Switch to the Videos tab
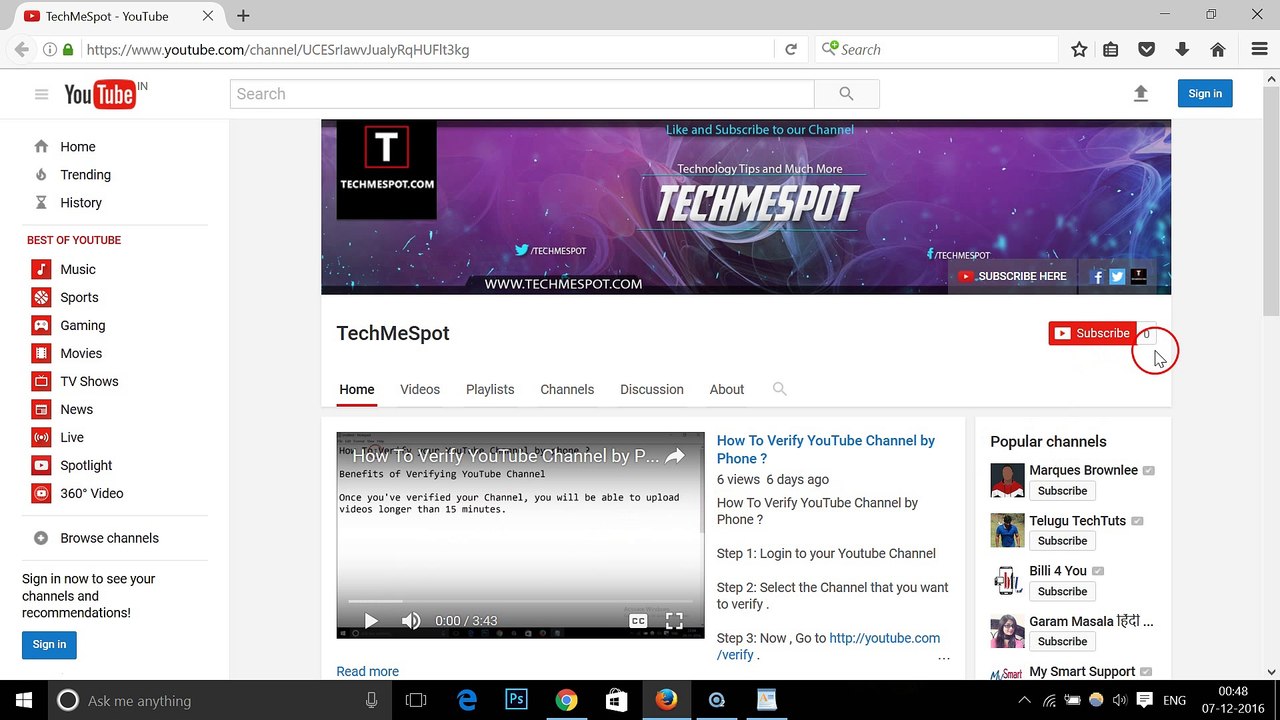This screenshot has width=1280, height=720. pyautogui.click(x=420, y=390)
